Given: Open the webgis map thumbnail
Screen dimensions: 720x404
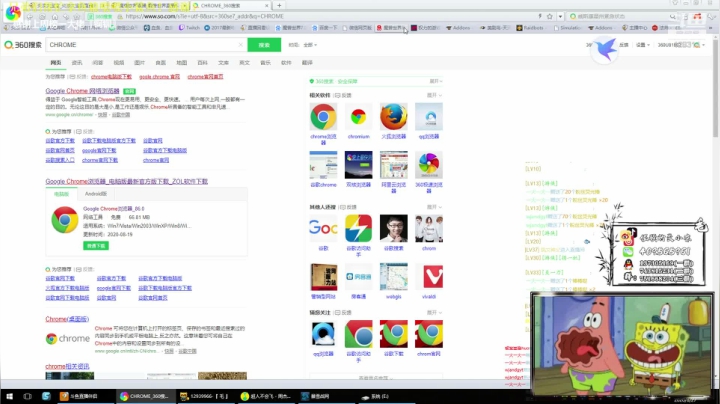Looking at the screenshot, I should coord(394,277).
